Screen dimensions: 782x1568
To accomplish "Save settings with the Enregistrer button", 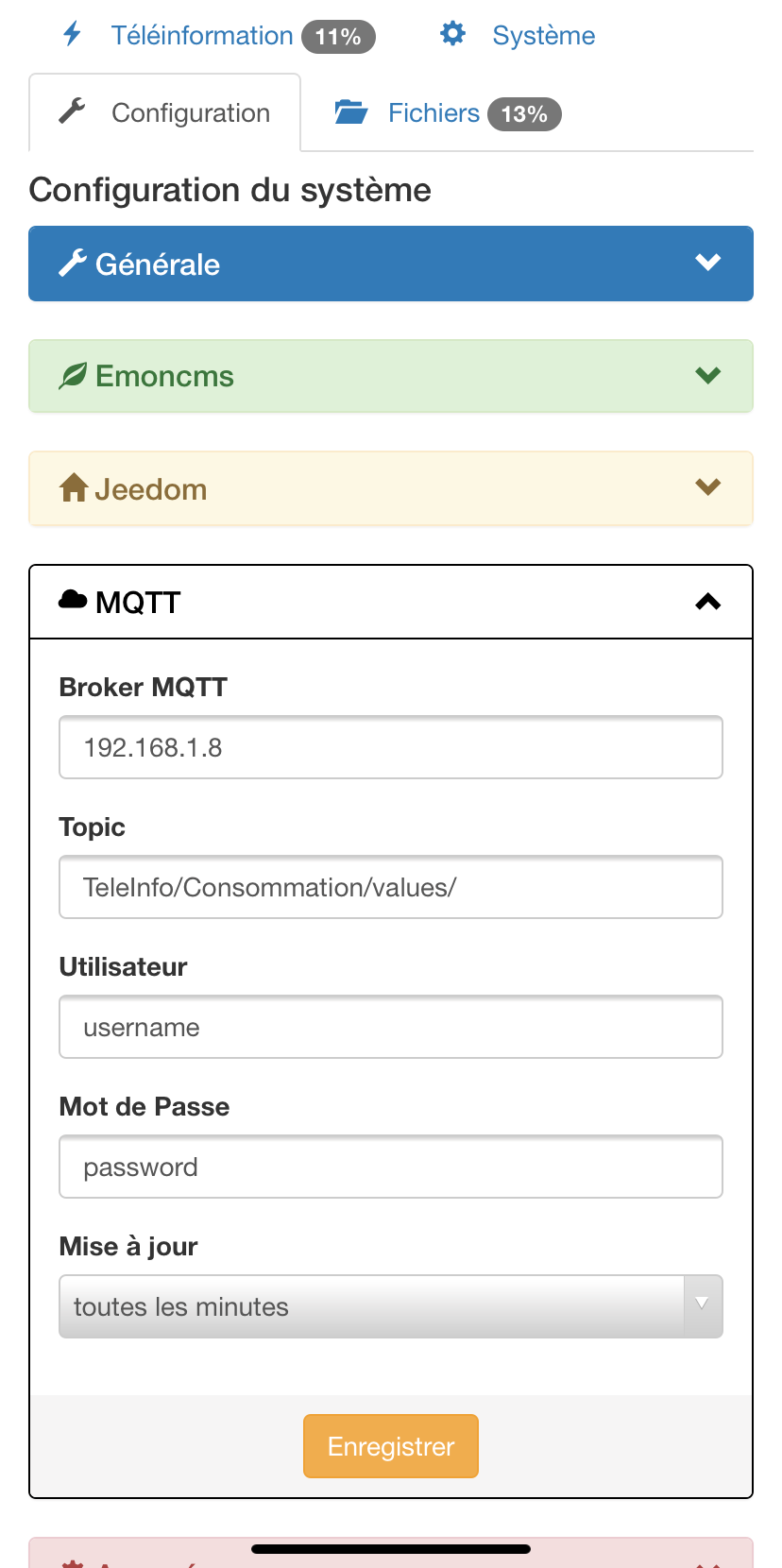I will click(391, 1446).
